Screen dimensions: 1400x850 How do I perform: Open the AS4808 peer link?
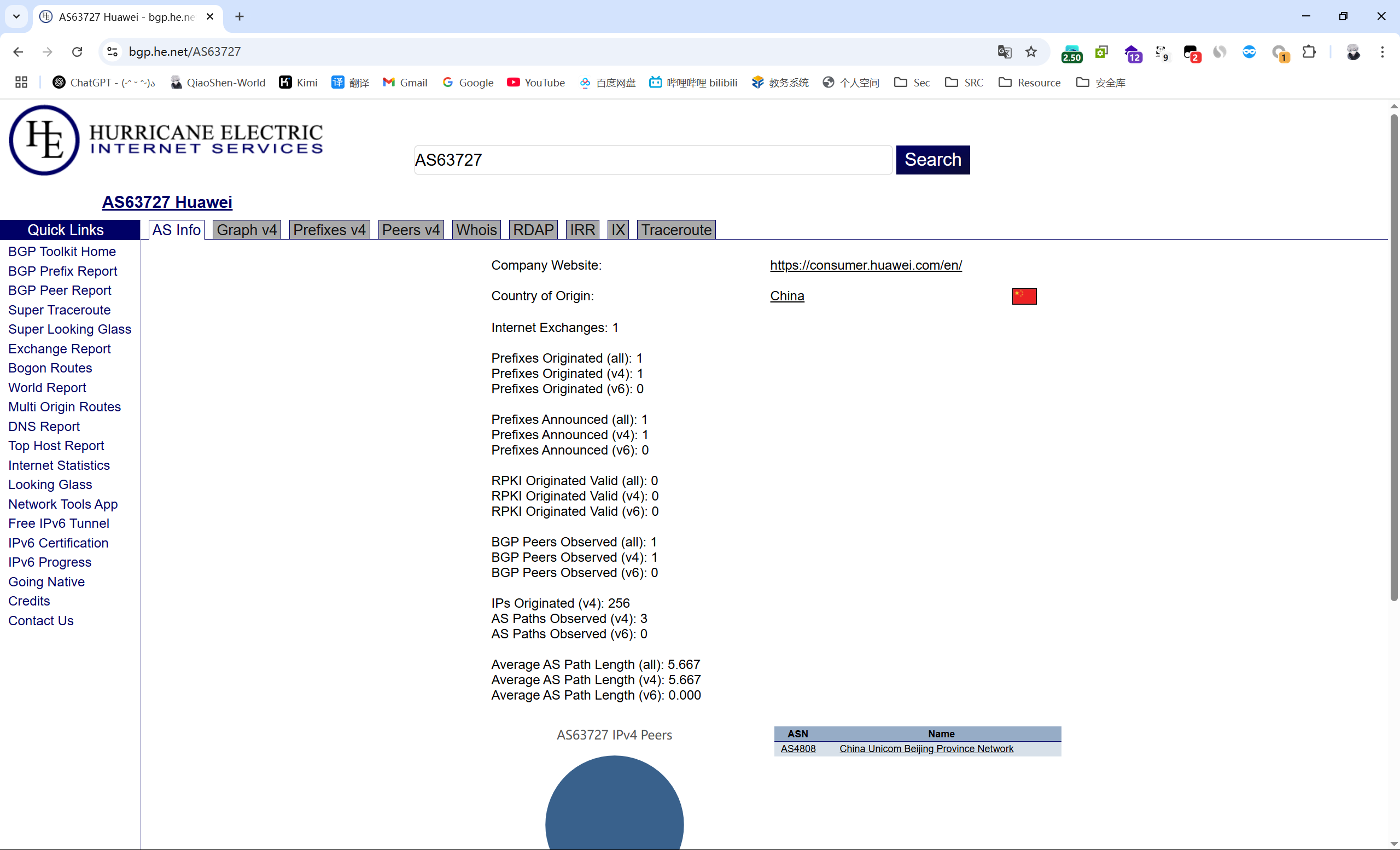[x=798, y=748]
